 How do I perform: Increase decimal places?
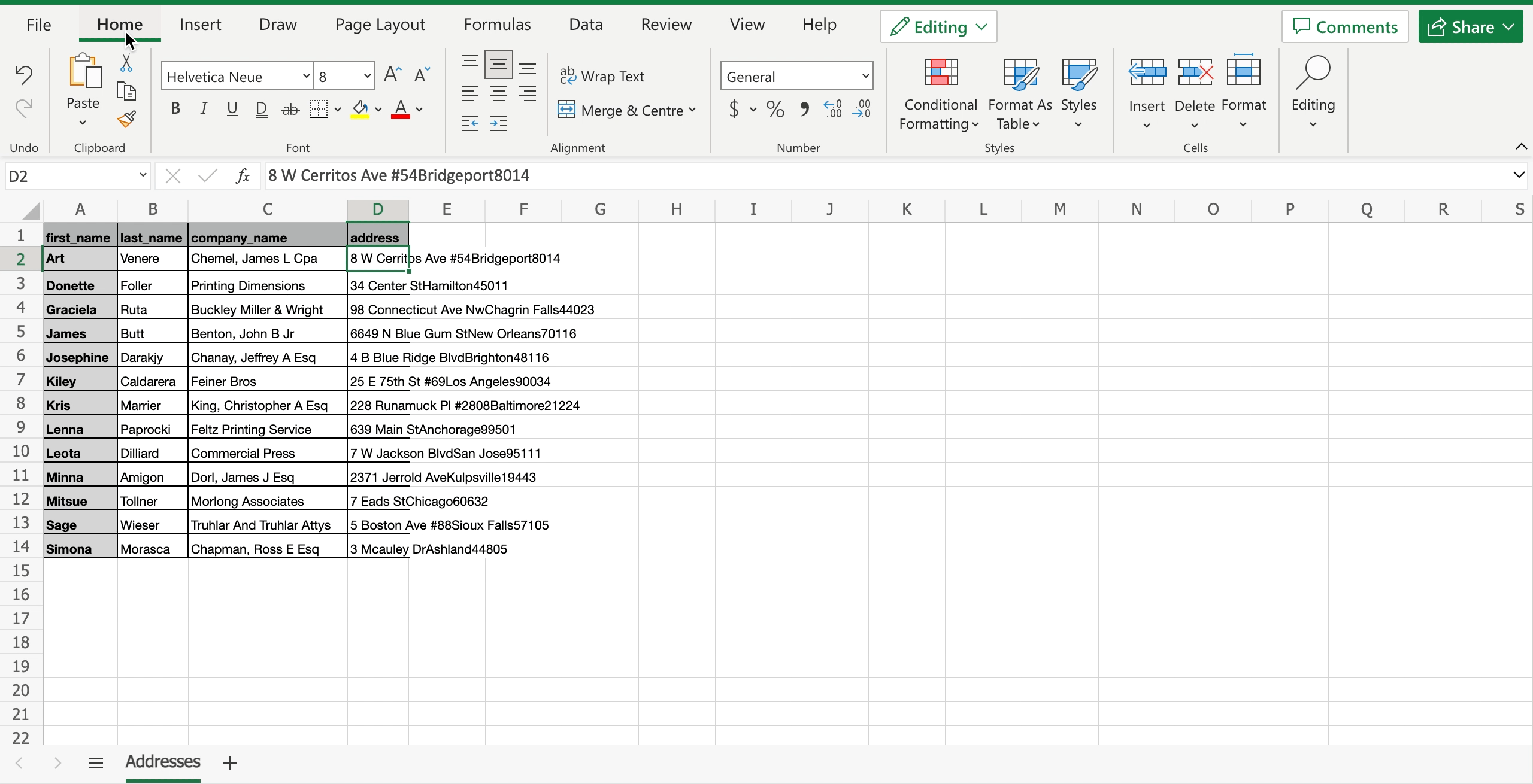coord(832,110)
